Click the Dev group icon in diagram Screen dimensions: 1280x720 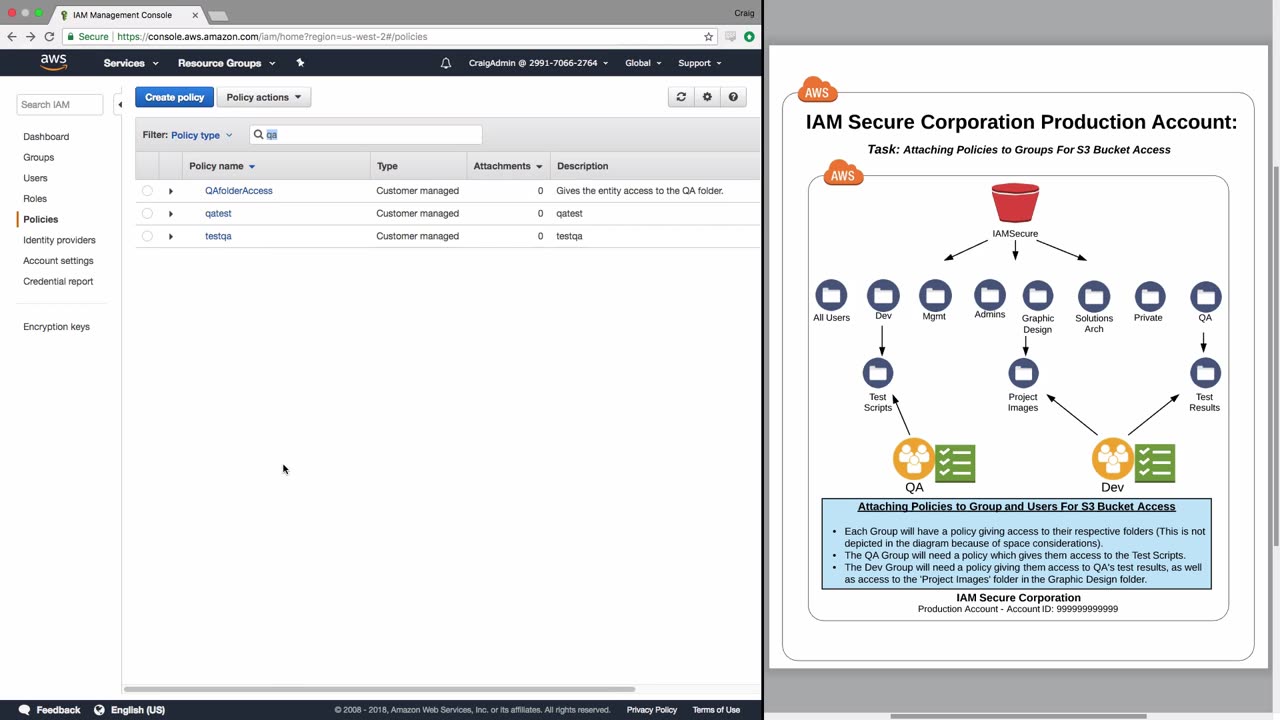tap(1112, 460)
